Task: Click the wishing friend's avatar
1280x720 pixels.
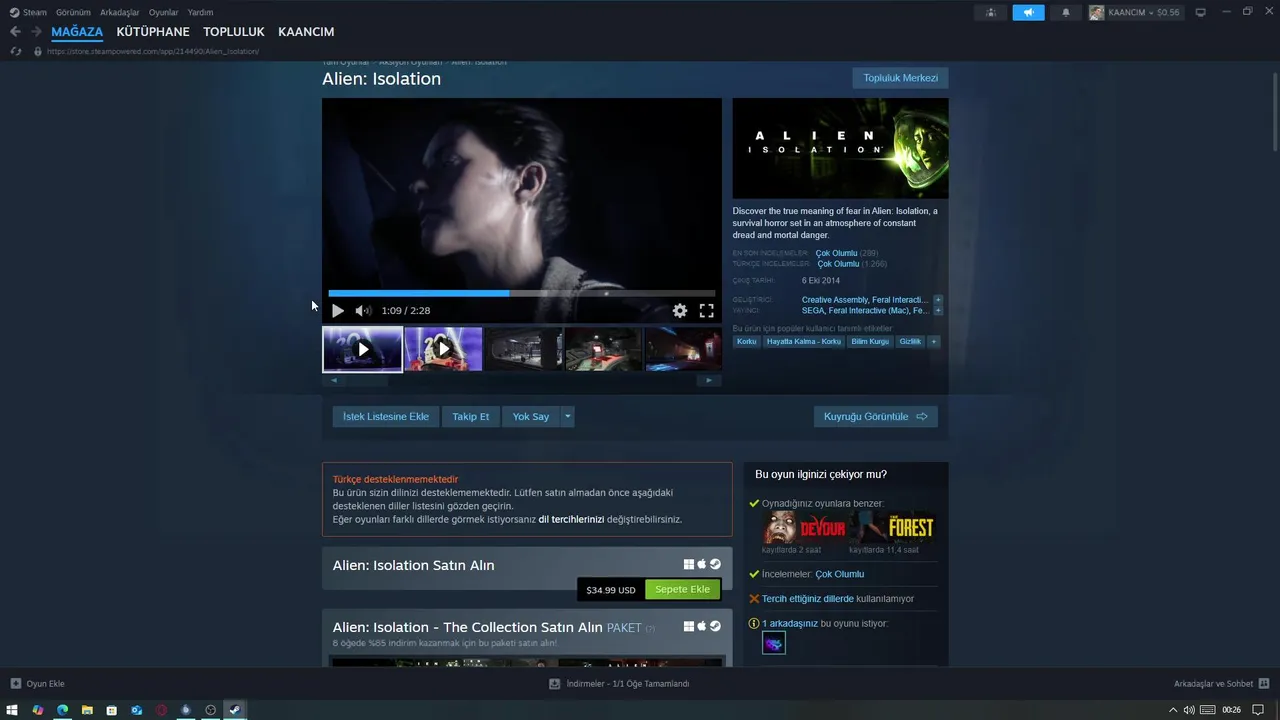Action: coord(774,643)
